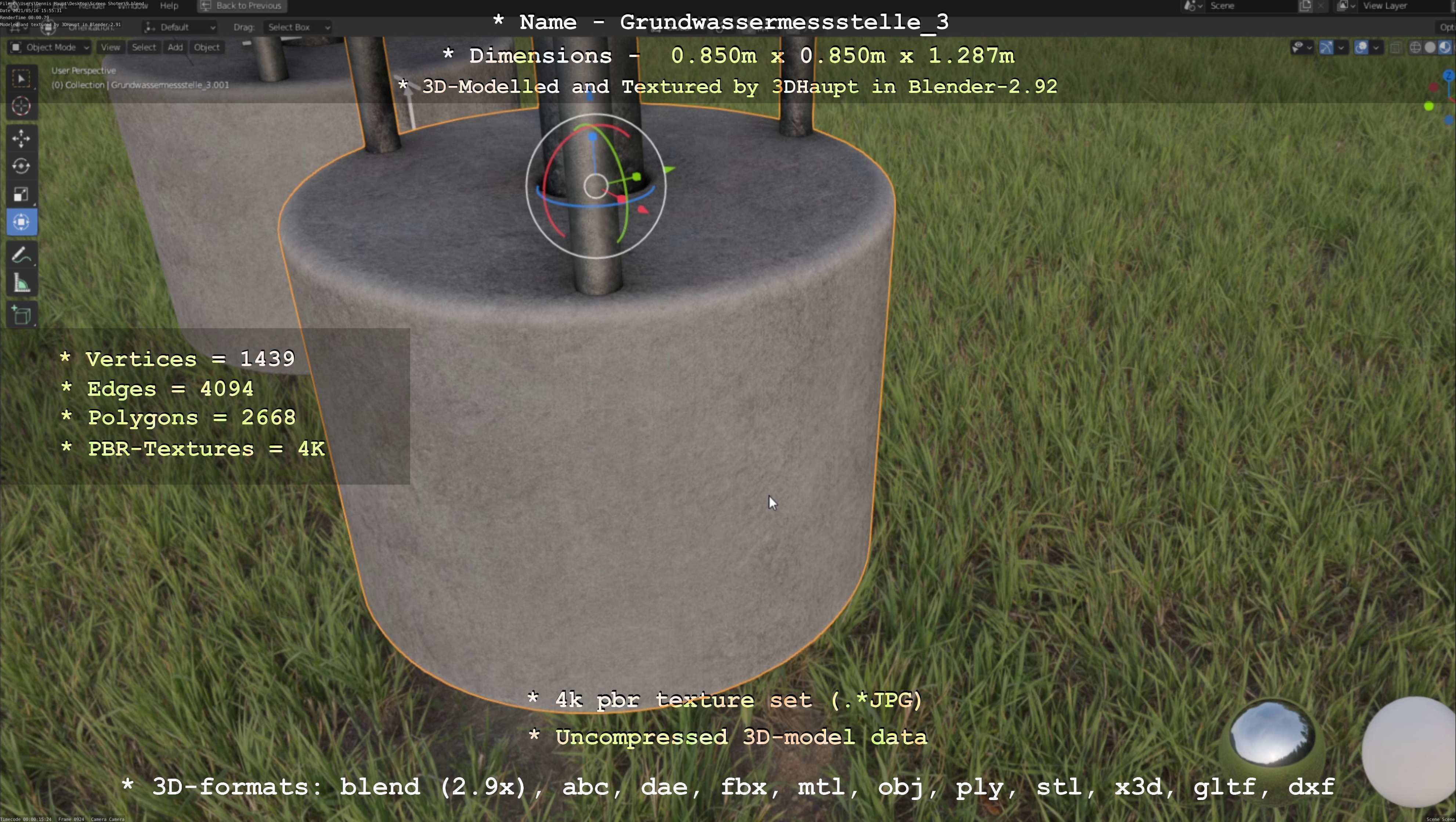Image resolution: width=1456 pixels, height=822 pixels.
Task: Activate the Measure ruler tool
Action: tap(21, 283)
